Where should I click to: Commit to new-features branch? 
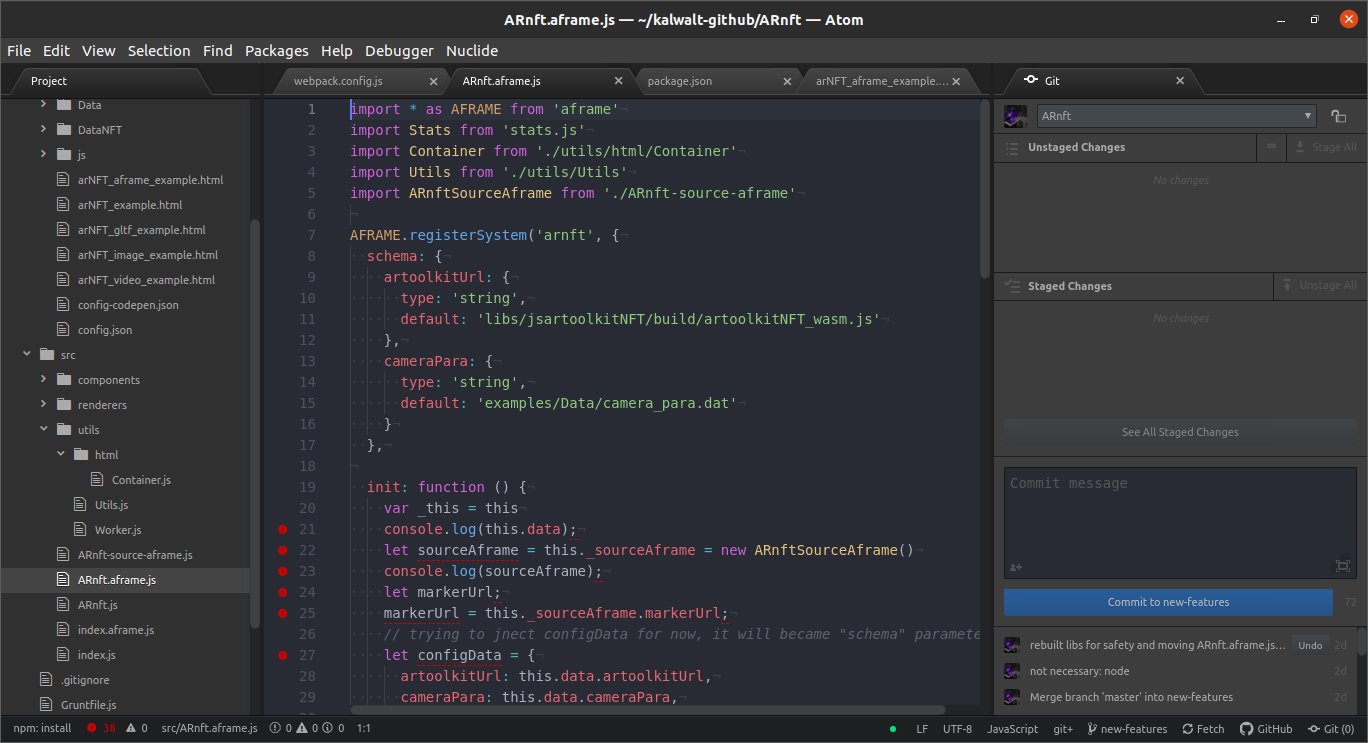pyautogui.click(x=1168, y=602)
